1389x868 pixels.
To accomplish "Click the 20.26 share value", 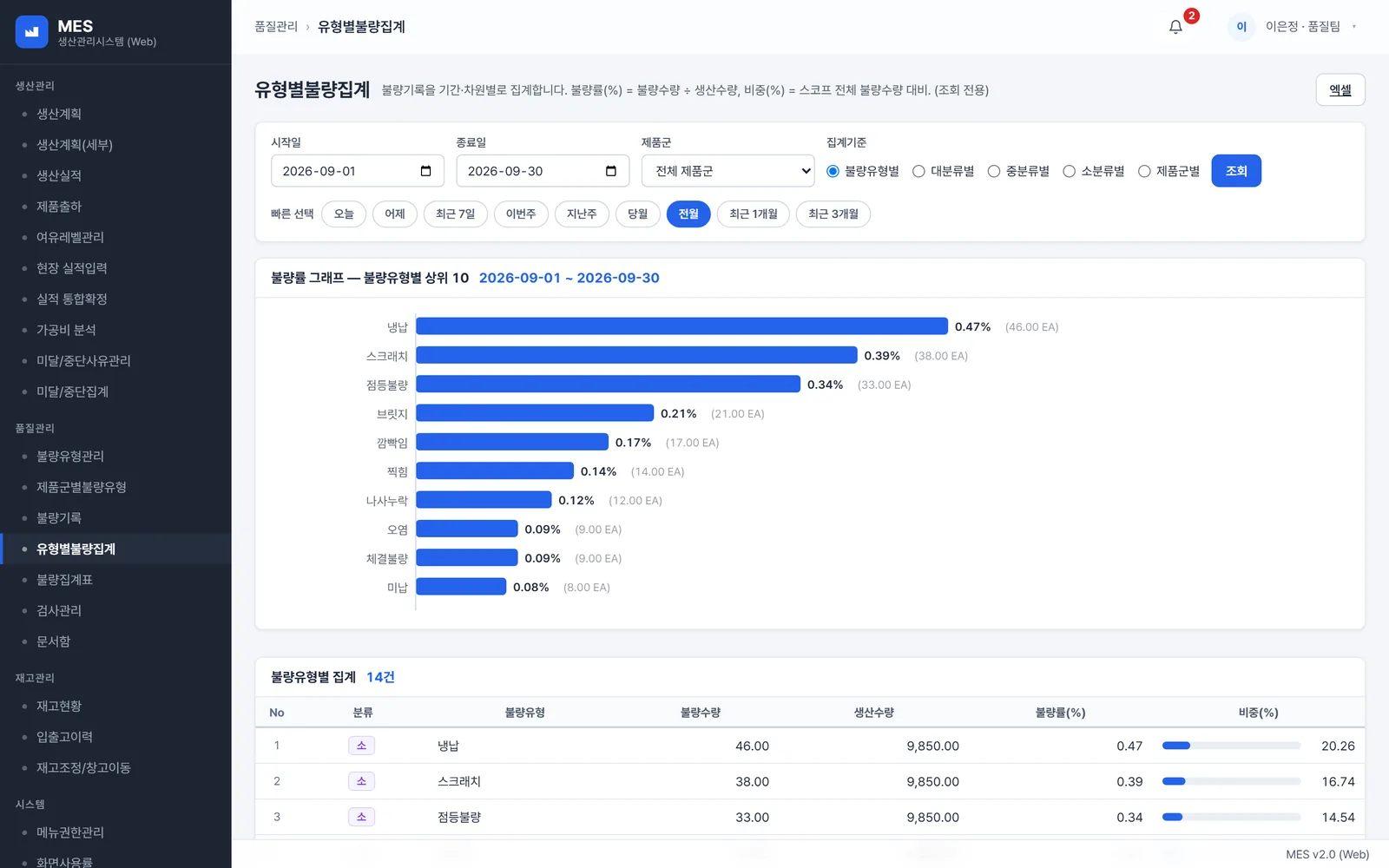I will (1338, 746).
